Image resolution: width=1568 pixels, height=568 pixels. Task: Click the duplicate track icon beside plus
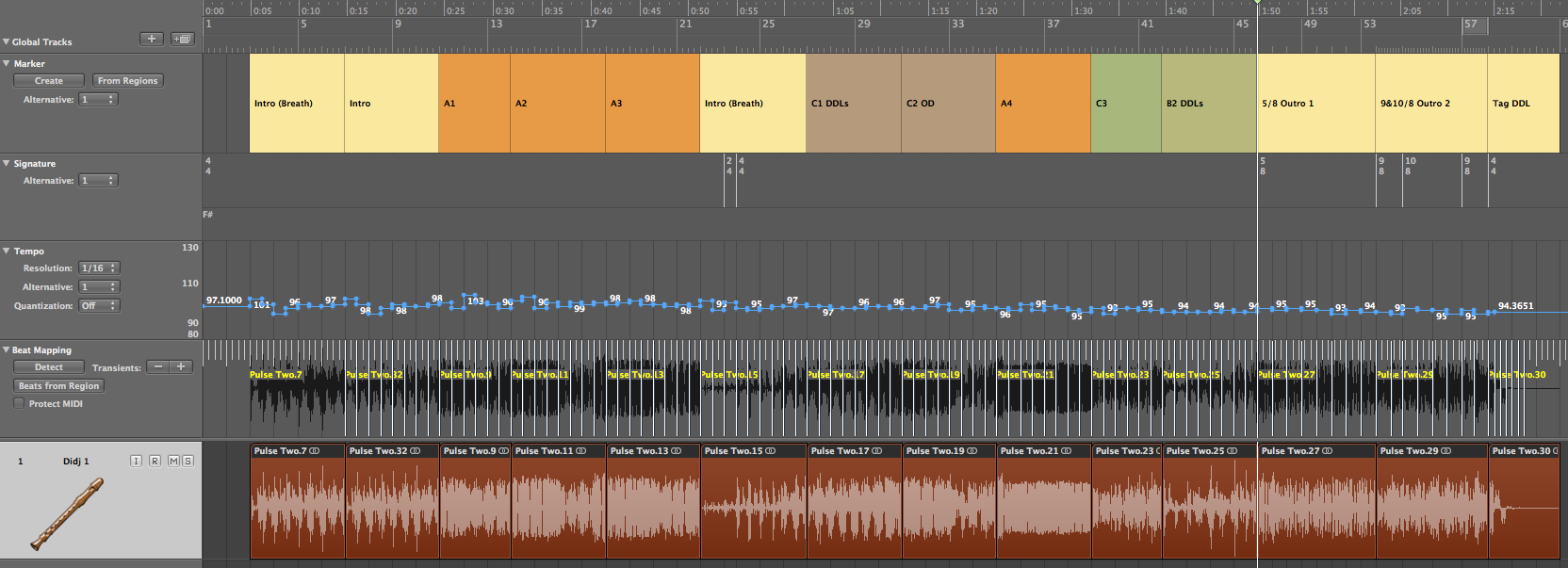182,40
